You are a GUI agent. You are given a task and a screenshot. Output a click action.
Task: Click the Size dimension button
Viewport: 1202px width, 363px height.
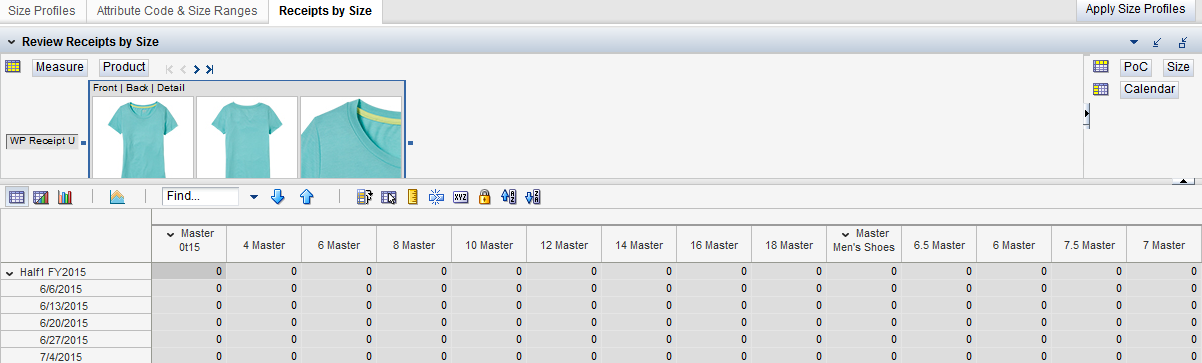(1178, 67)
